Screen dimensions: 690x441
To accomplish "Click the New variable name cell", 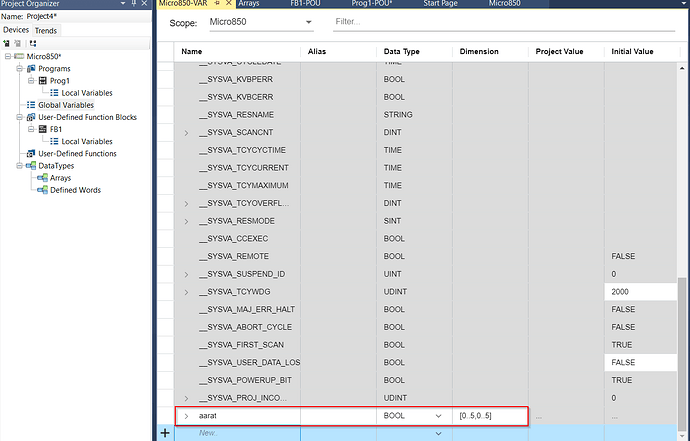I will click(x=237, y=433).
